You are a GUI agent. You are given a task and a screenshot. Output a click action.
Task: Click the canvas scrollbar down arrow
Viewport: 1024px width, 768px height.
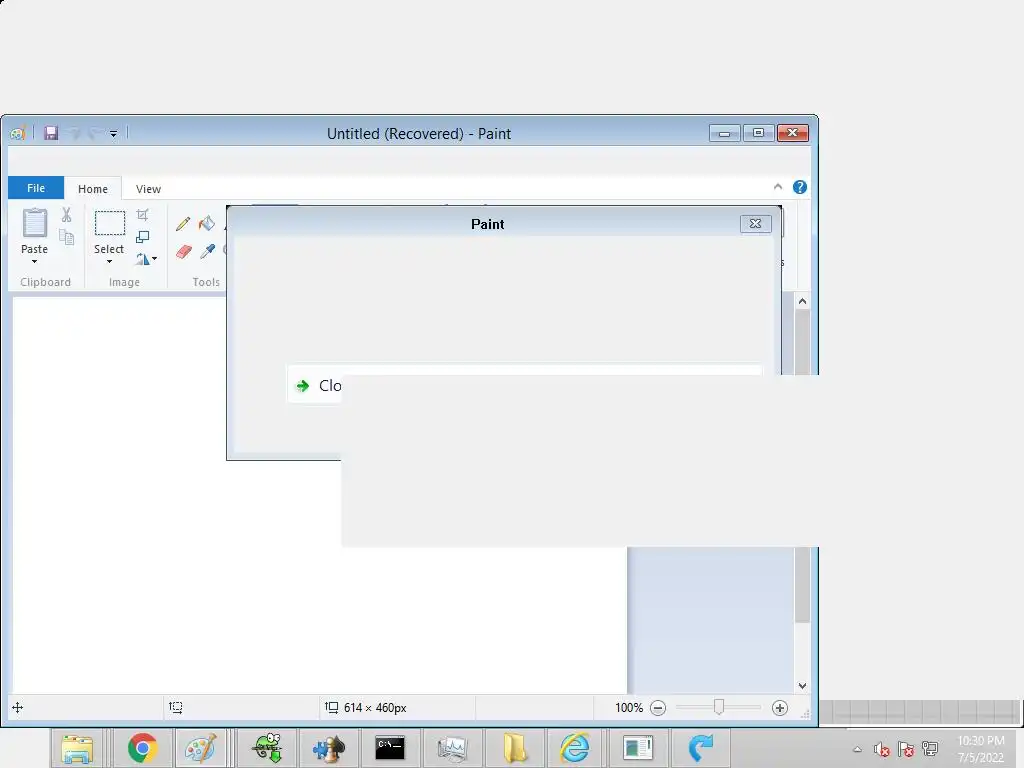[x=802, y=686]
